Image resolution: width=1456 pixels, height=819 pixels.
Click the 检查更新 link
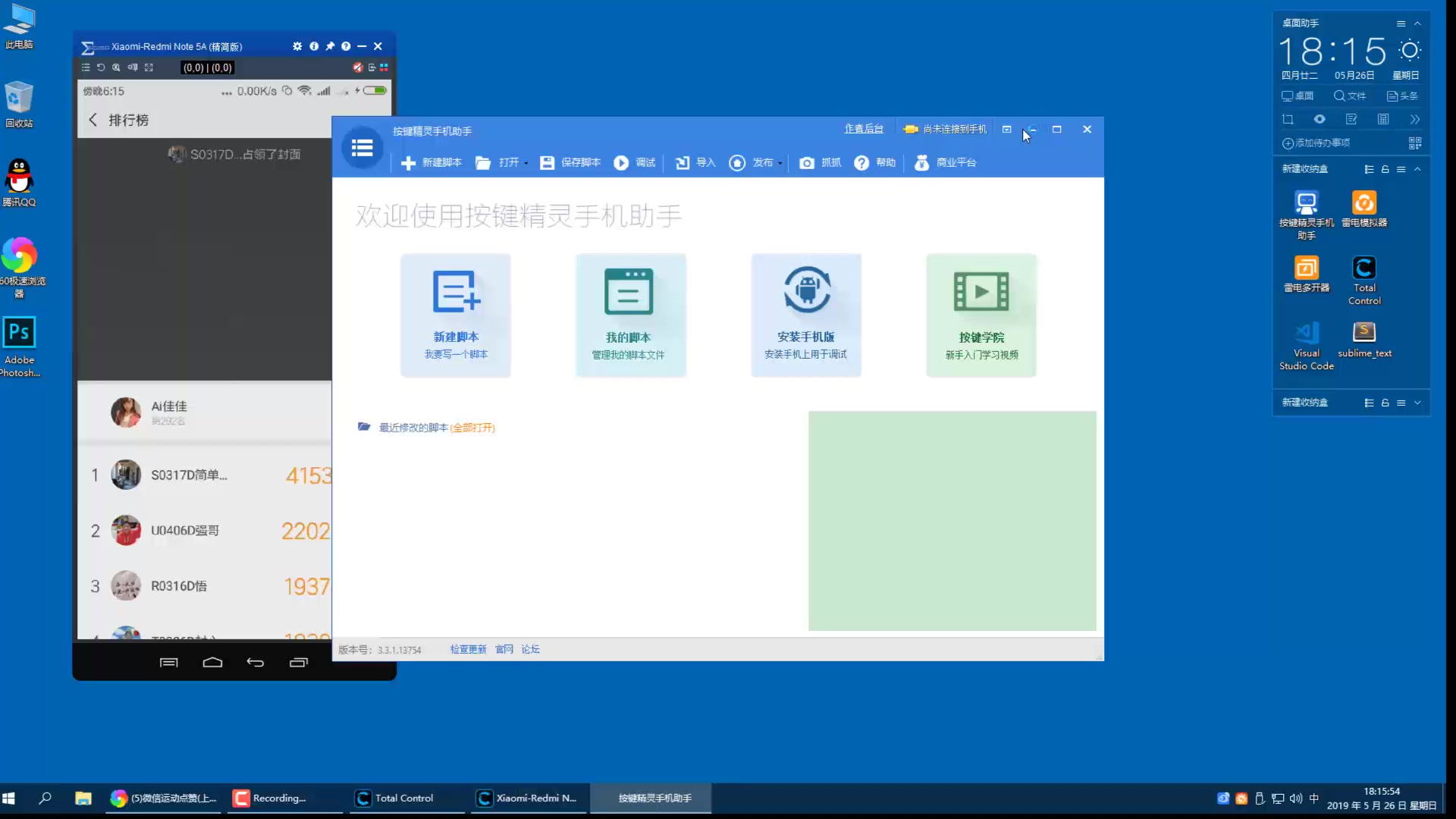pyautogui.click(x=468, y=649)
